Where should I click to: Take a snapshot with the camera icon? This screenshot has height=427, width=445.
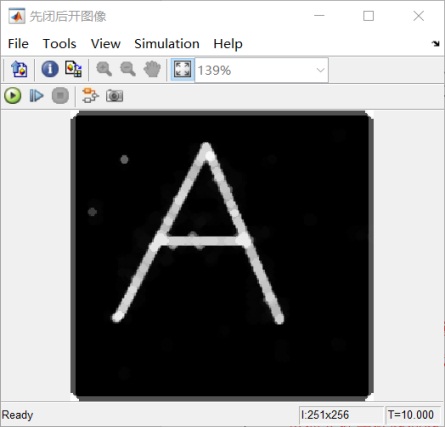pyautogui.click(x=114, y=96)
